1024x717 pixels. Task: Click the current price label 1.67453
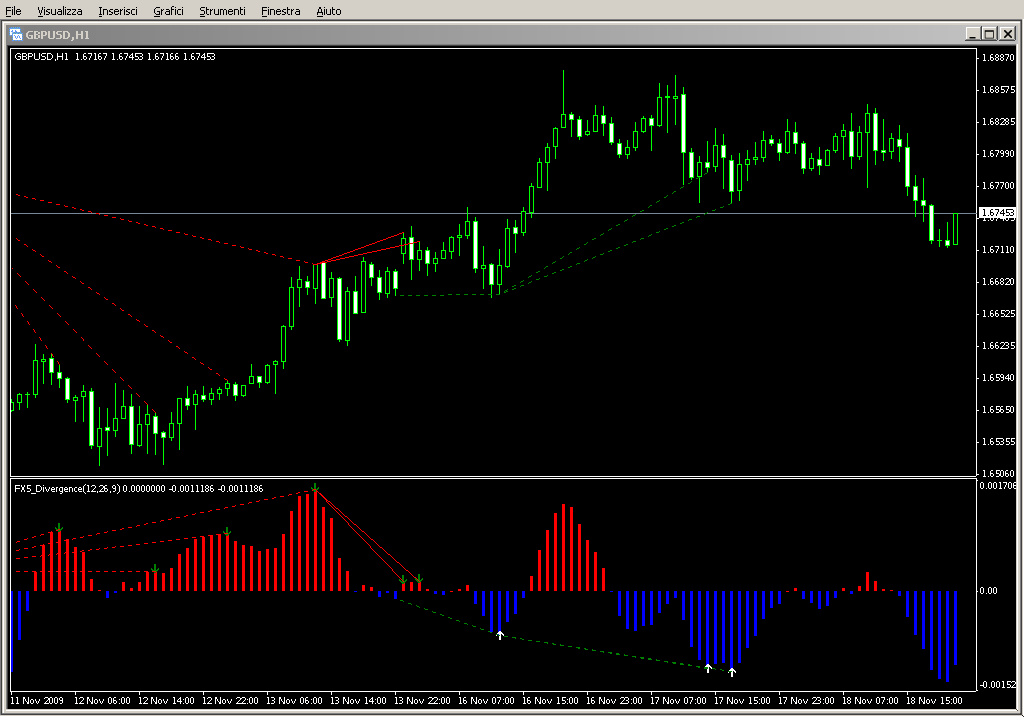[998, 213]
